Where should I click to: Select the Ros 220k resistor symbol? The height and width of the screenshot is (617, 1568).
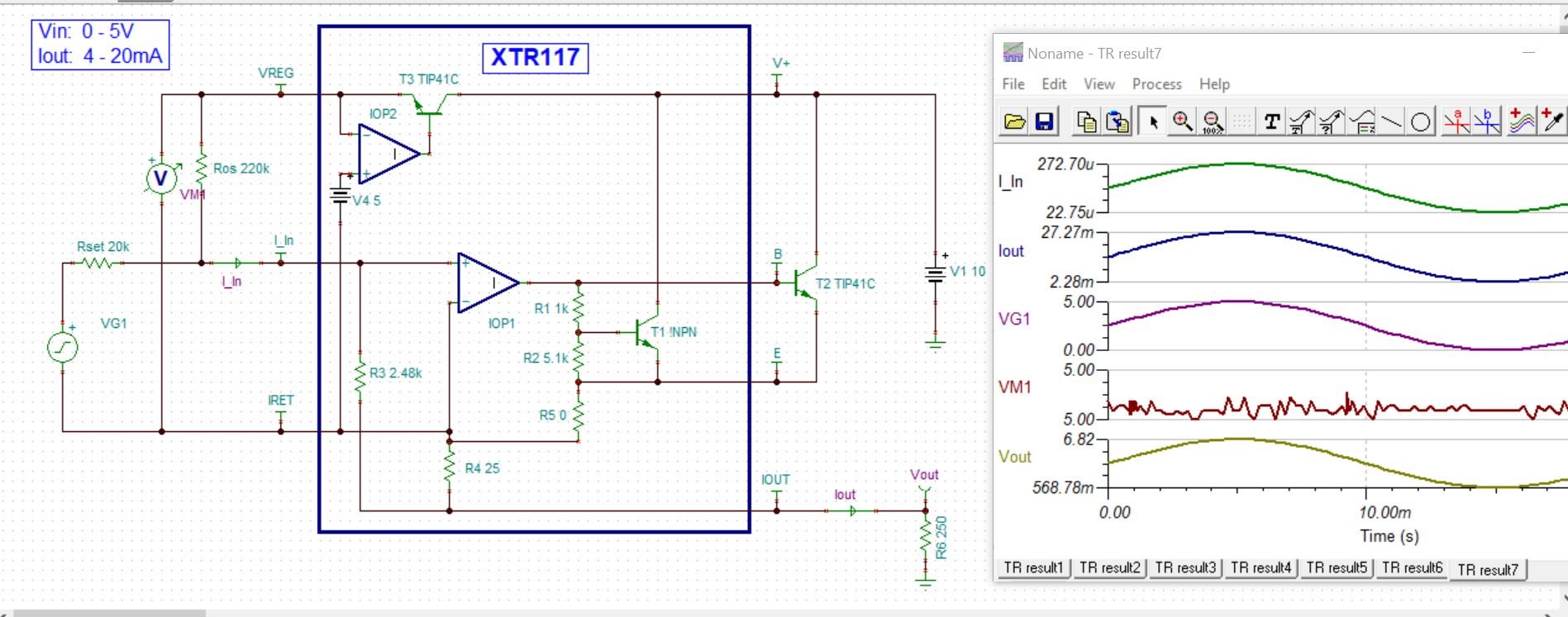[x=201, y=168]
